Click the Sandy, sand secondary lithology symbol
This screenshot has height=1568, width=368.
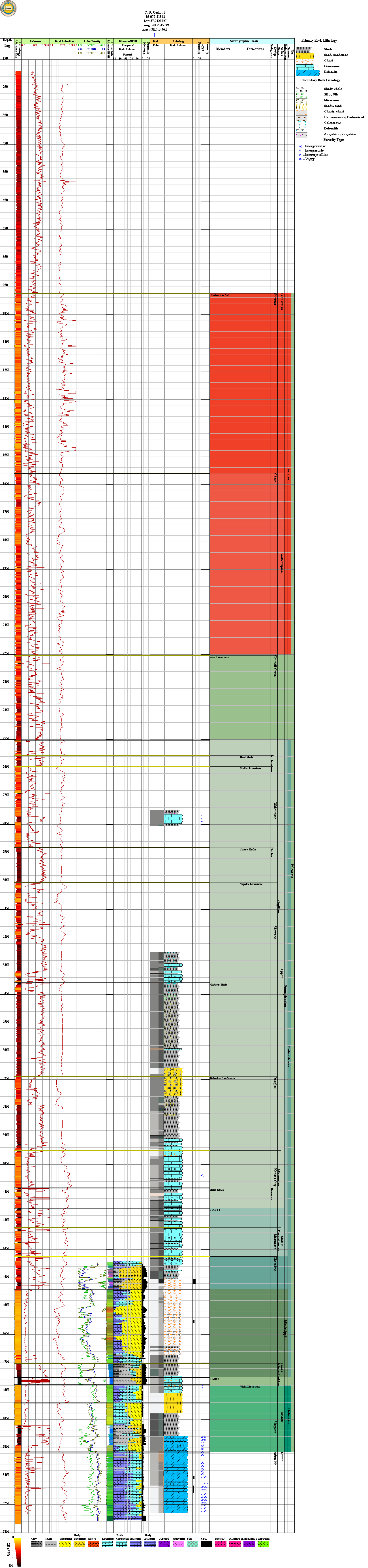[x=302, y=107]
